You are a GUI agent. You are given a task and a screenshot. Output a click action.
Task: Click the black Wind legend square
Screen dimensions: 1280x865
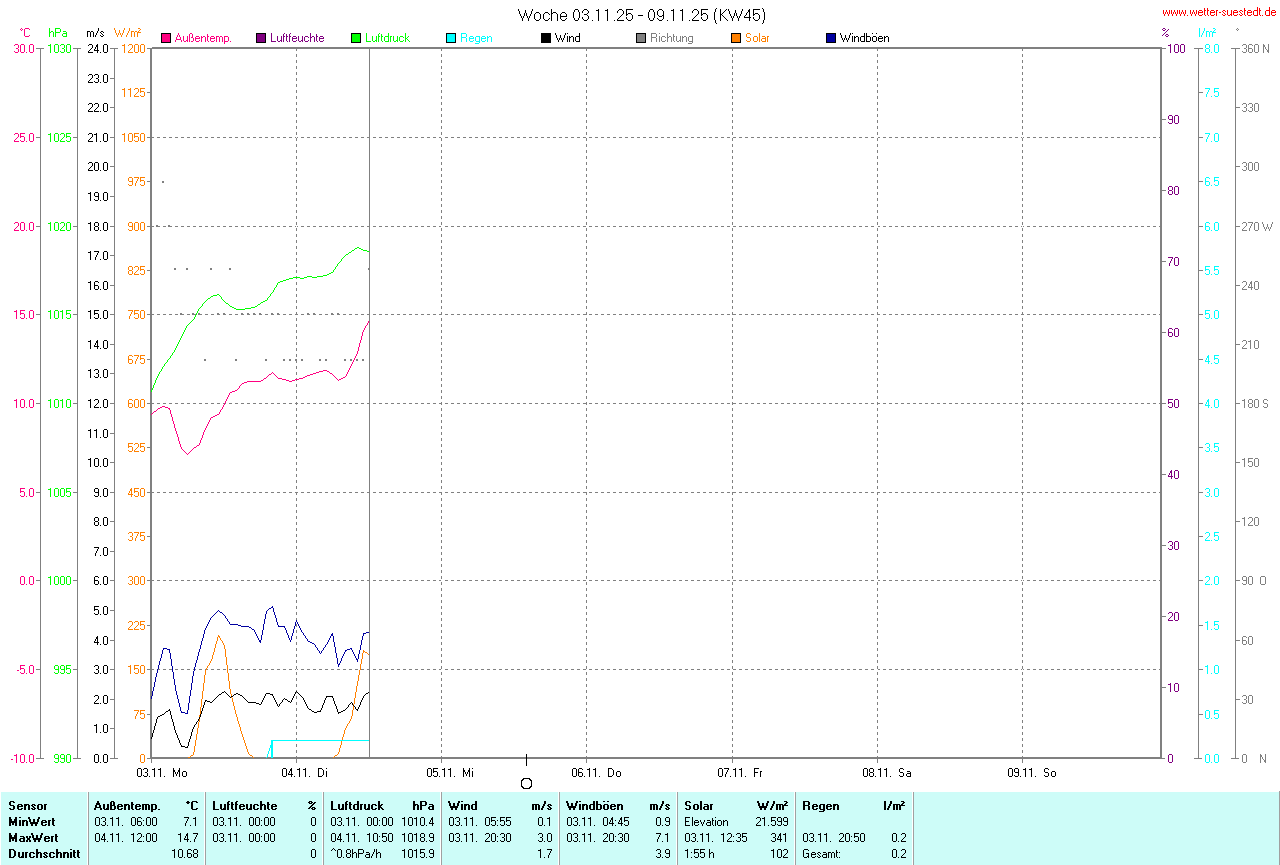(546, 38)
